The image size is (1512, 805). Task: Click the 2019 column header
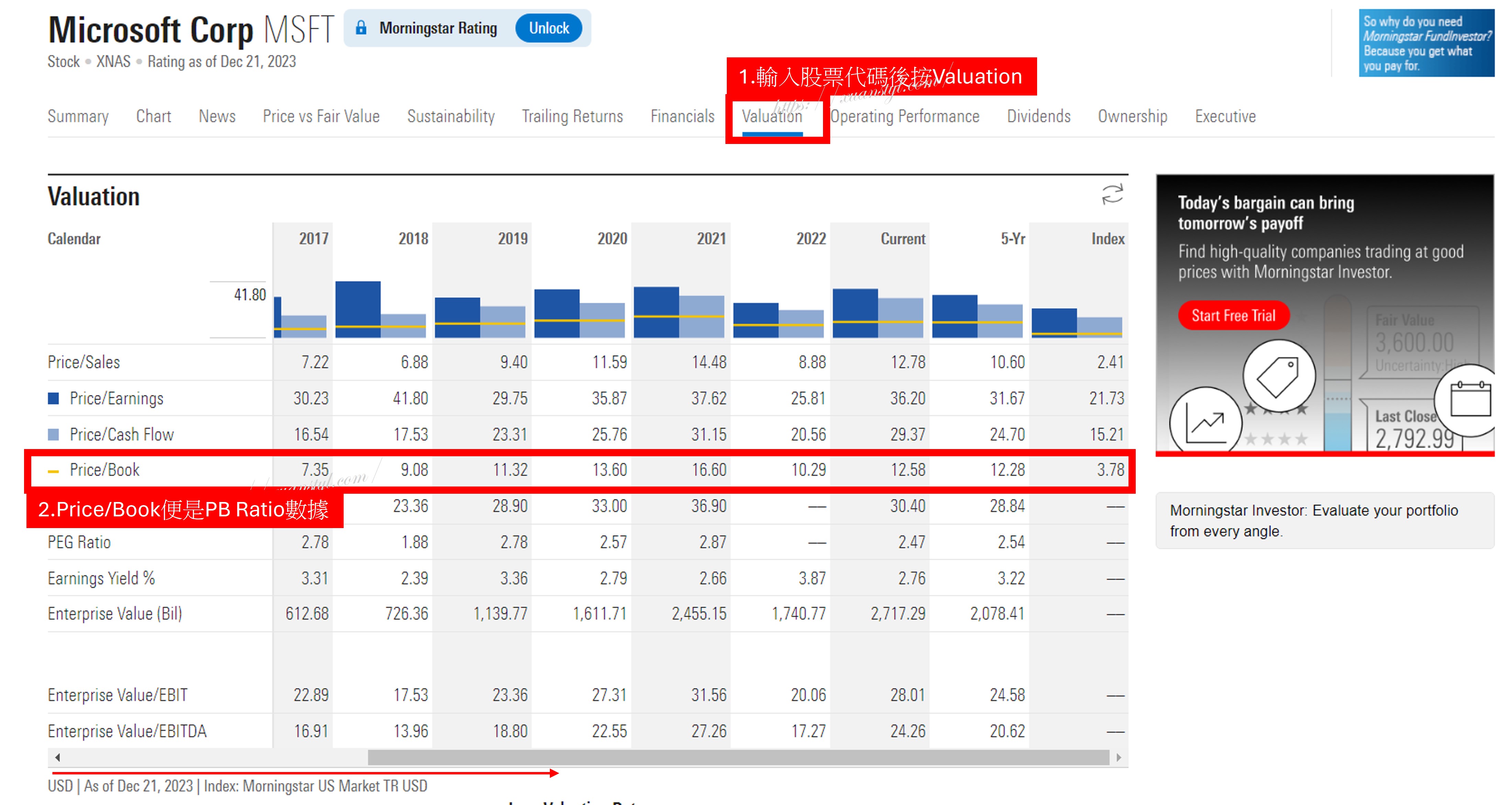coord(512,239)
